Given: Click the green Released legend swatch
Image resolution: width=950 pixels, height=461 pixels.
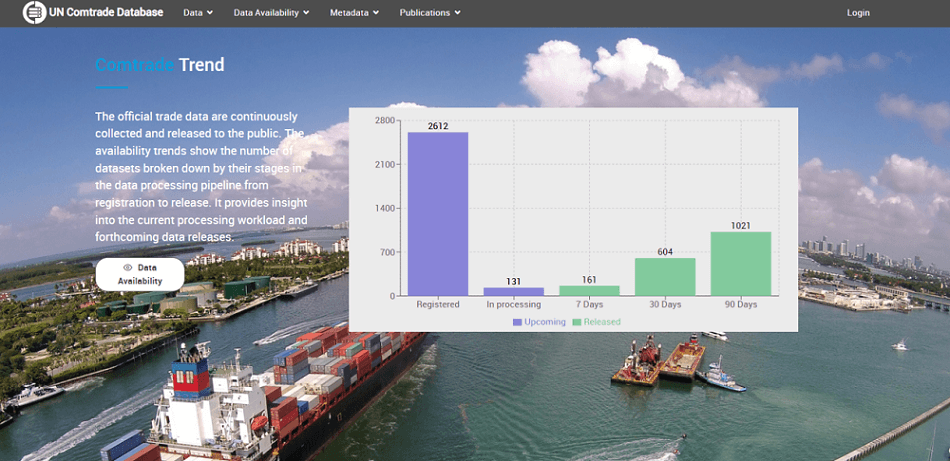Looking at the screenshot, I should tap(577, 322).
